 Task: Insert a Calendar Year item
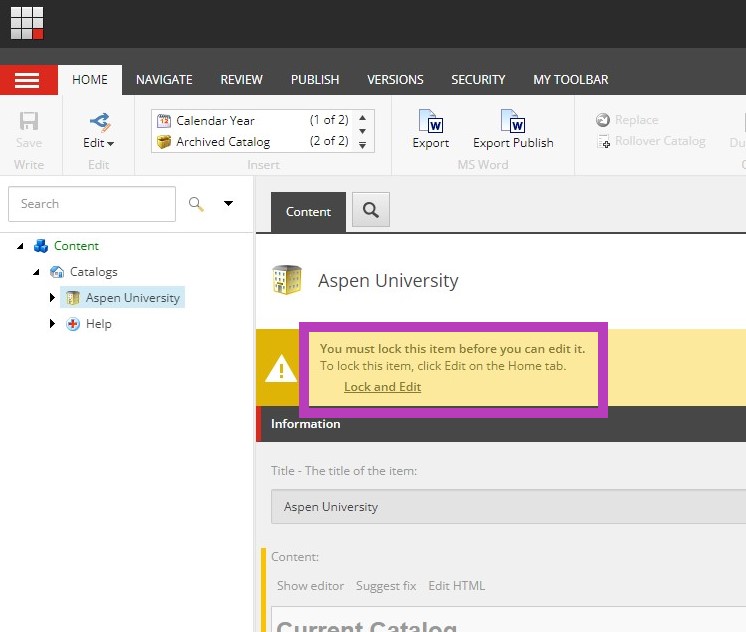pos(215,120)
